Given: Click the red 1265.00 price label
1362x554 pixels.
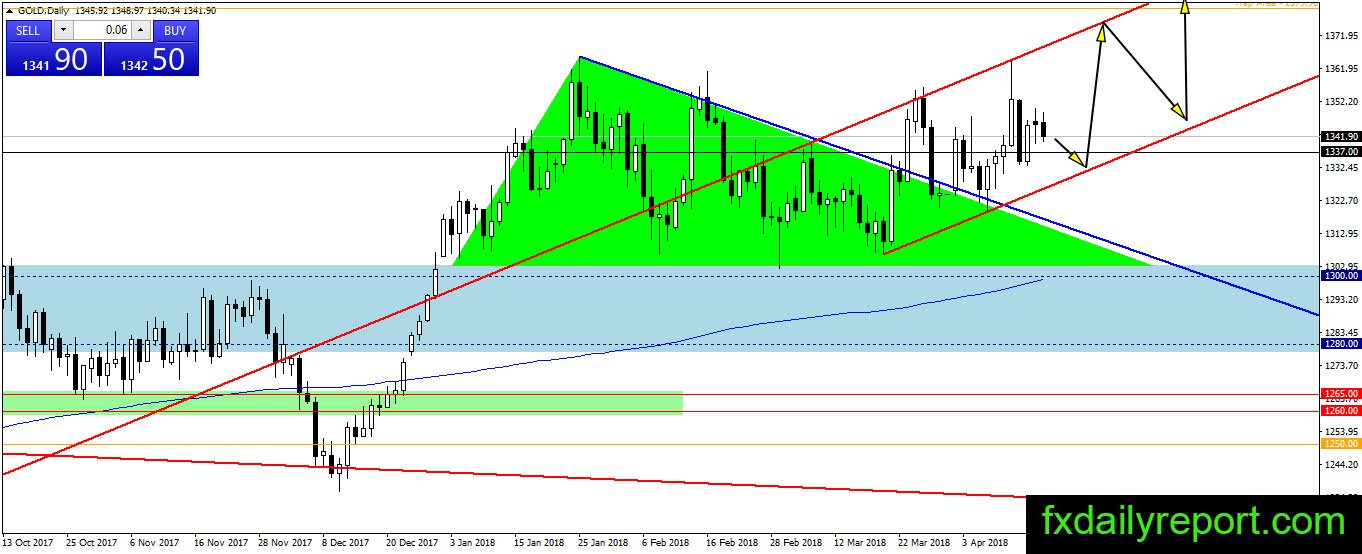Looking at the screenshot, I should (1340, 394).
